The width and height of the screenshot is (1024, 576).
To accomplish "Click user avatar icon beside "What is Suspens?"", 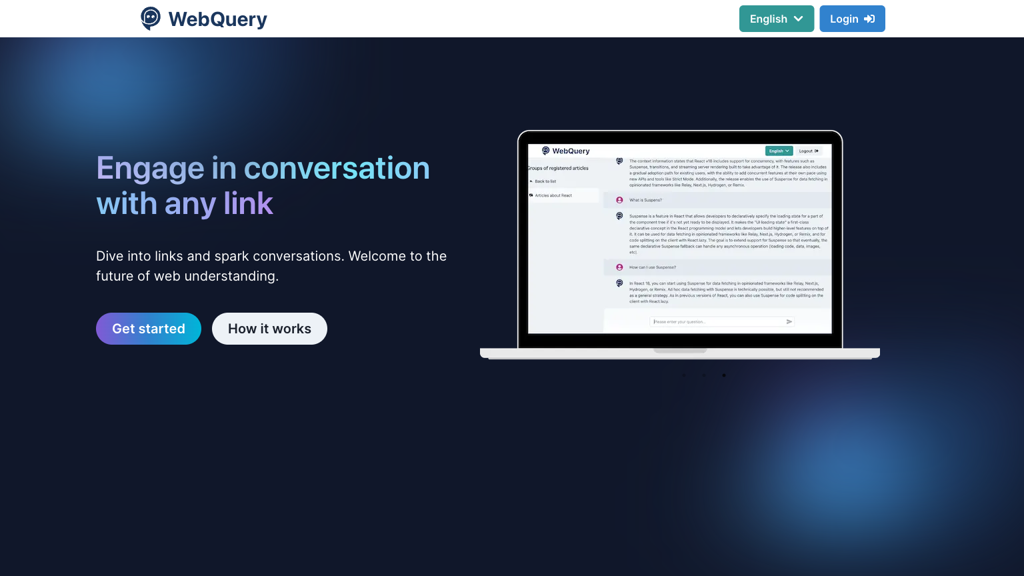I will pyautogui.click(x=619, y=200).
